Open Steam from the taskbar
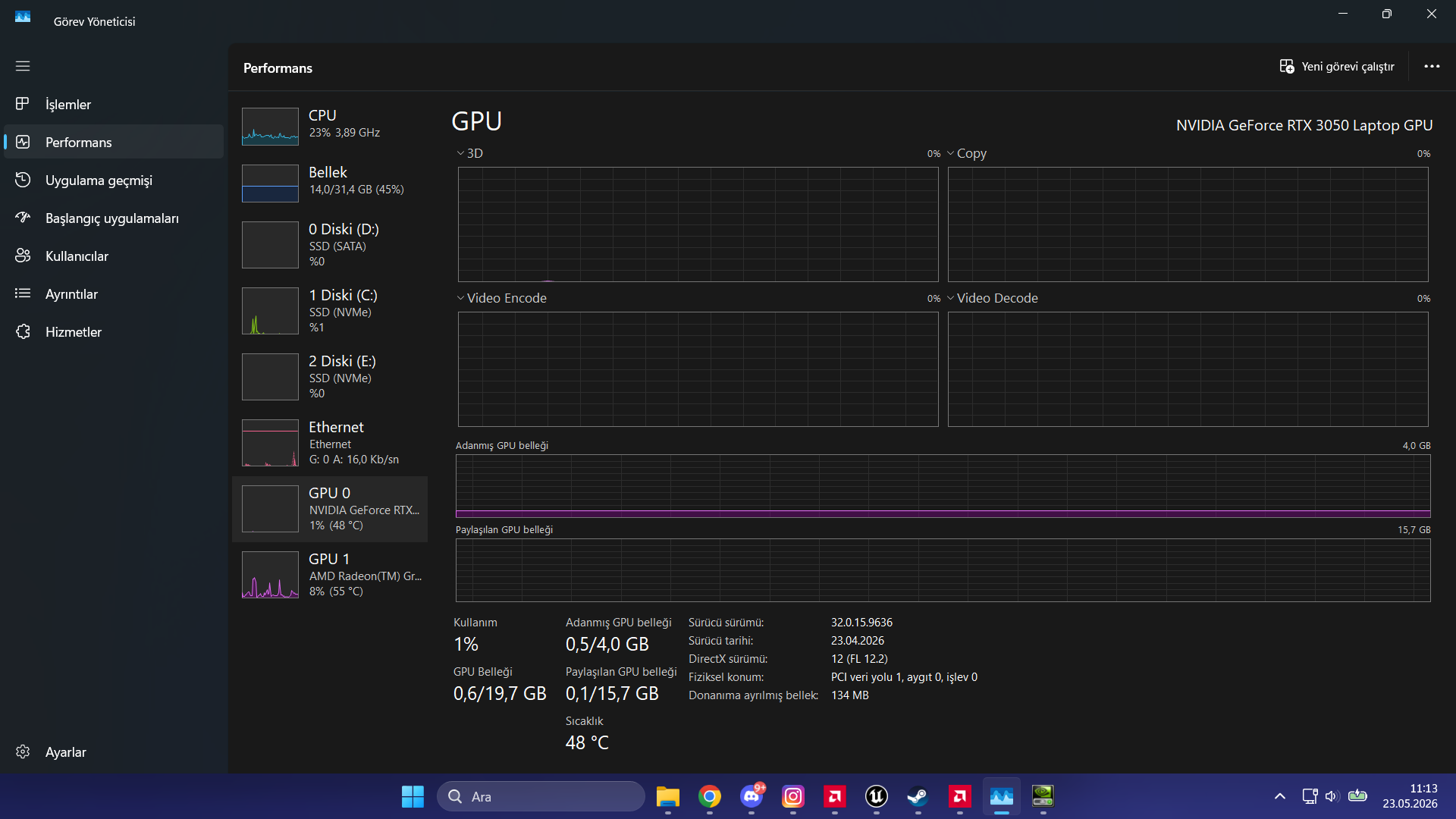The image size is (1456, 819). [918, 796]
